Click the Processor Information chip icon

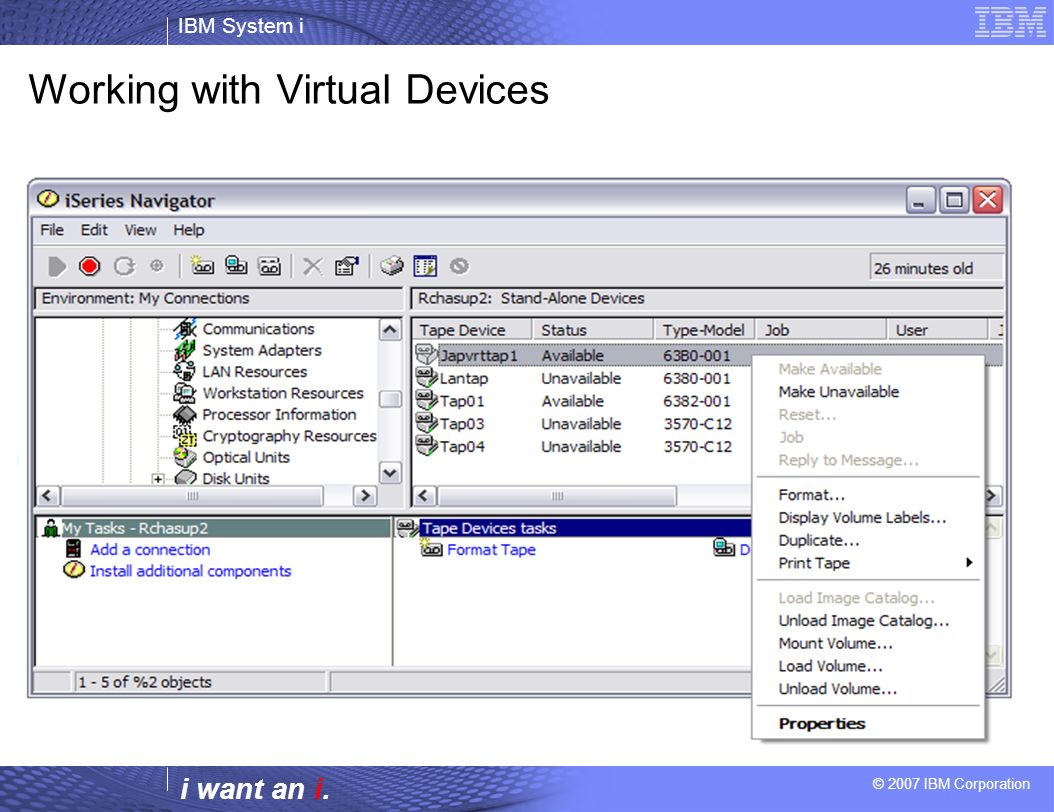click(x=185, y=415)
